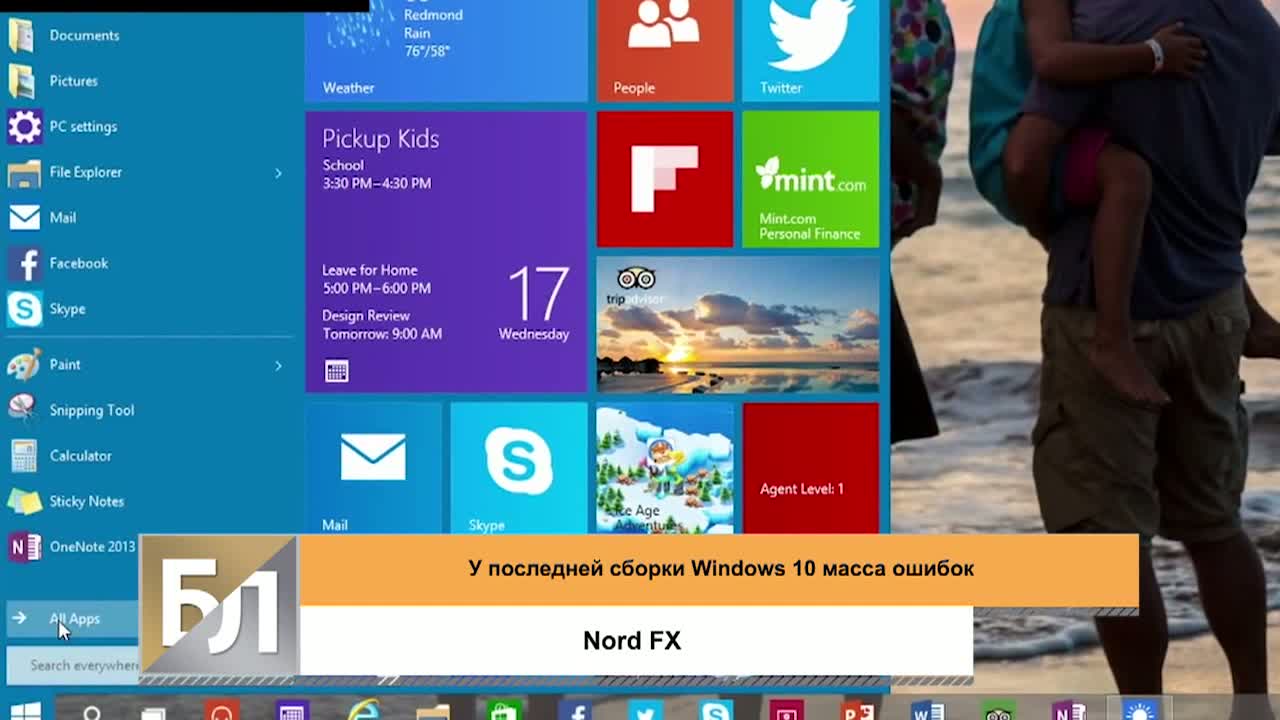Screen dimensions: 1280x720
Task: Open the People tile
Action: (665, 50)
